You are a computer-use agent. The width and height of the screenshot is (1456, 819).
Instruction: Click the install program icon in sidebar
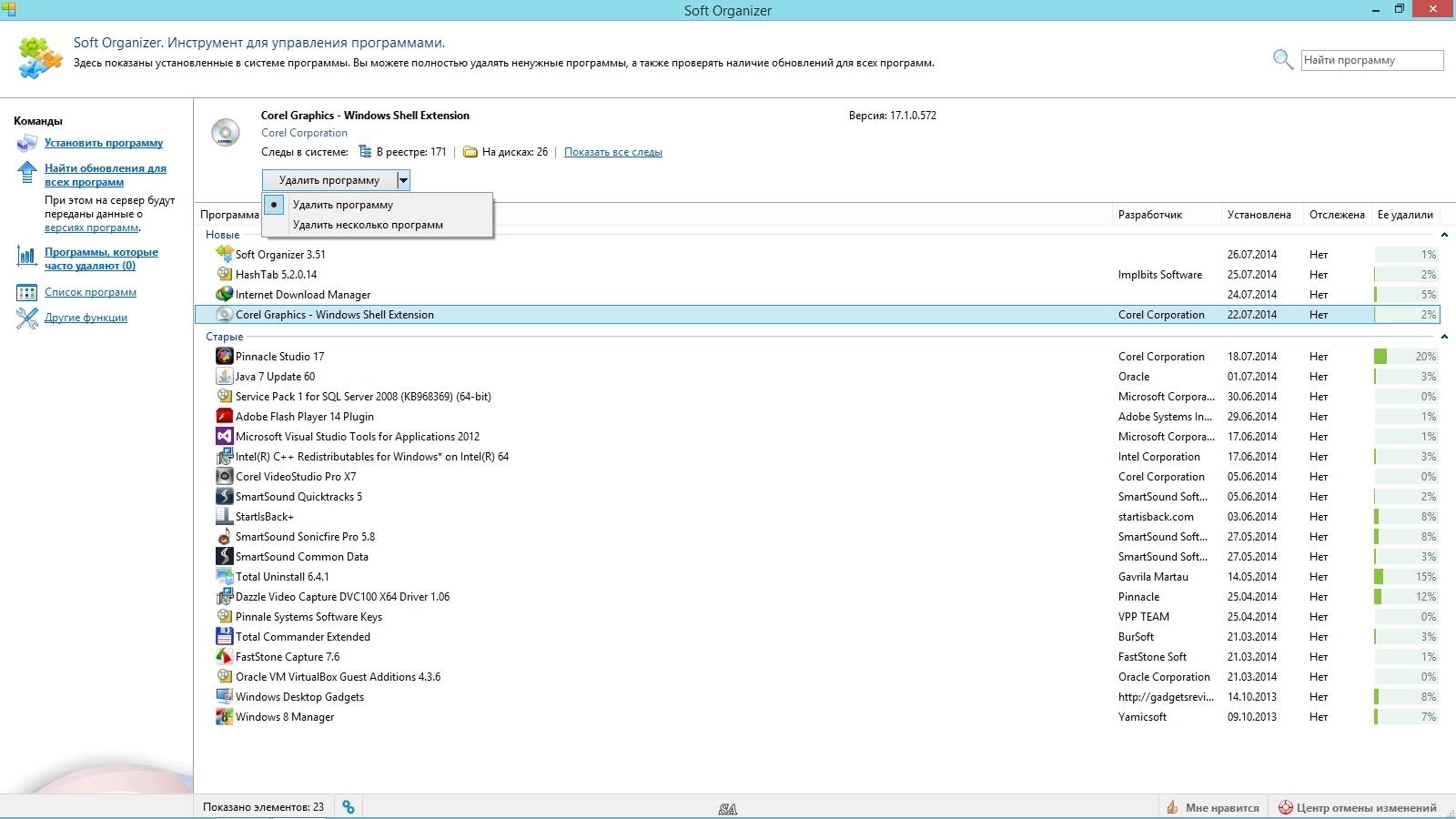pos(27,143)
